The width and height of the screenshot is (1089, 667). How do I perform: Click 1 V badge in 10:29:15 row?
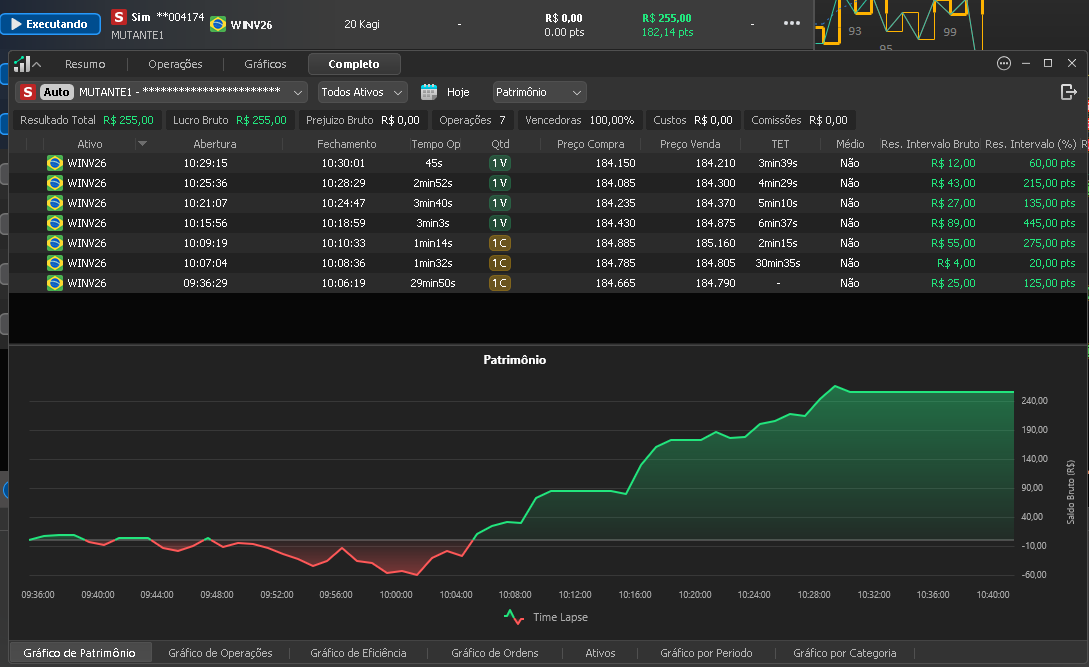(499, 163)
